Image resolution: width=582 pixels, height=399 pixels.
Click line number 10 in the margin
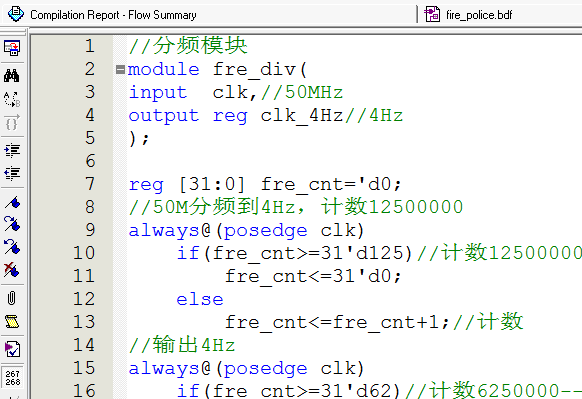(84, 253)
